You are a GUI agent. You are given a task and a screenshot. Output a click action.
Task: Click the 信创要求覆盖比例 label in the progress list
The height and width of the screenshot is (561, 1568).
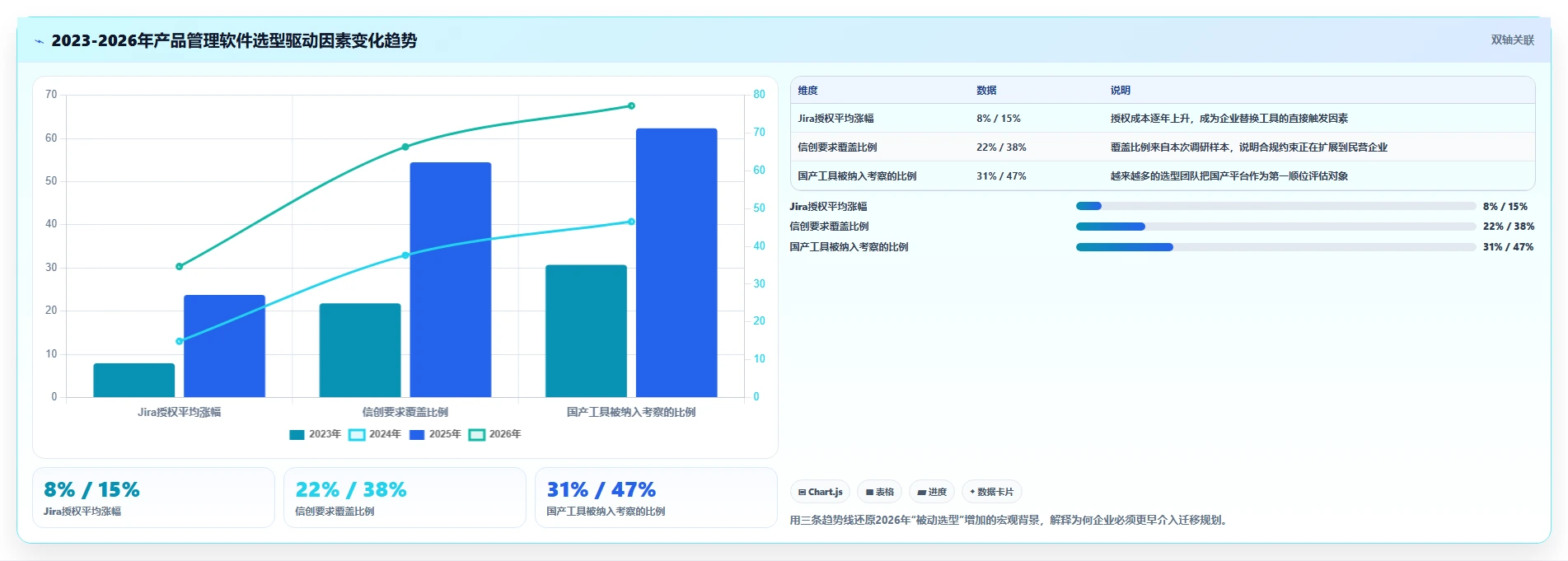[x=829, y=227]
